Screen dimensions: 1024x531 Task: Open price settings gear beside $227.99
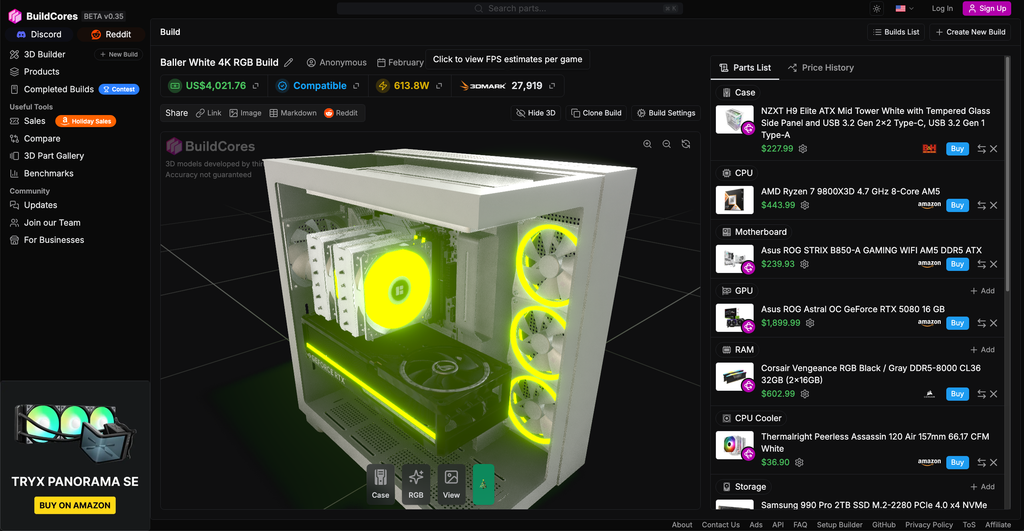[x=803, y=149]
